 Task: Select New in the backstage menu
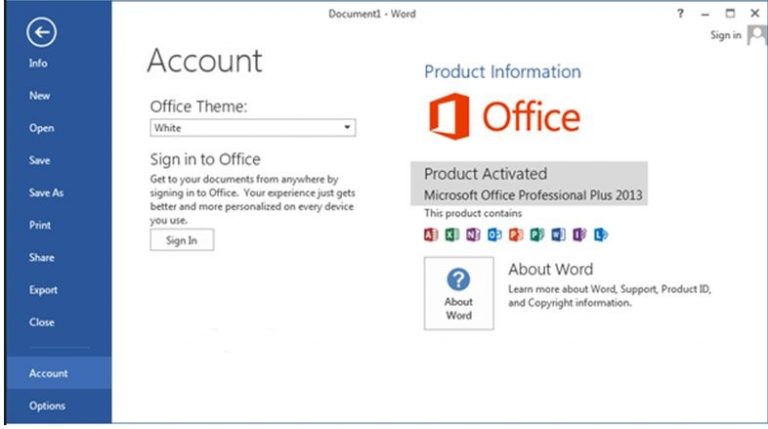[39, 95]
